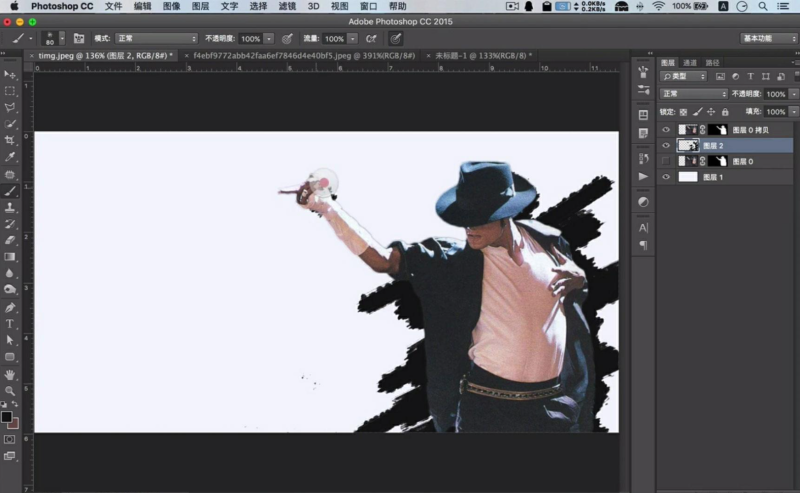
Task: Select the Type (T) tool
Action: 10,324
